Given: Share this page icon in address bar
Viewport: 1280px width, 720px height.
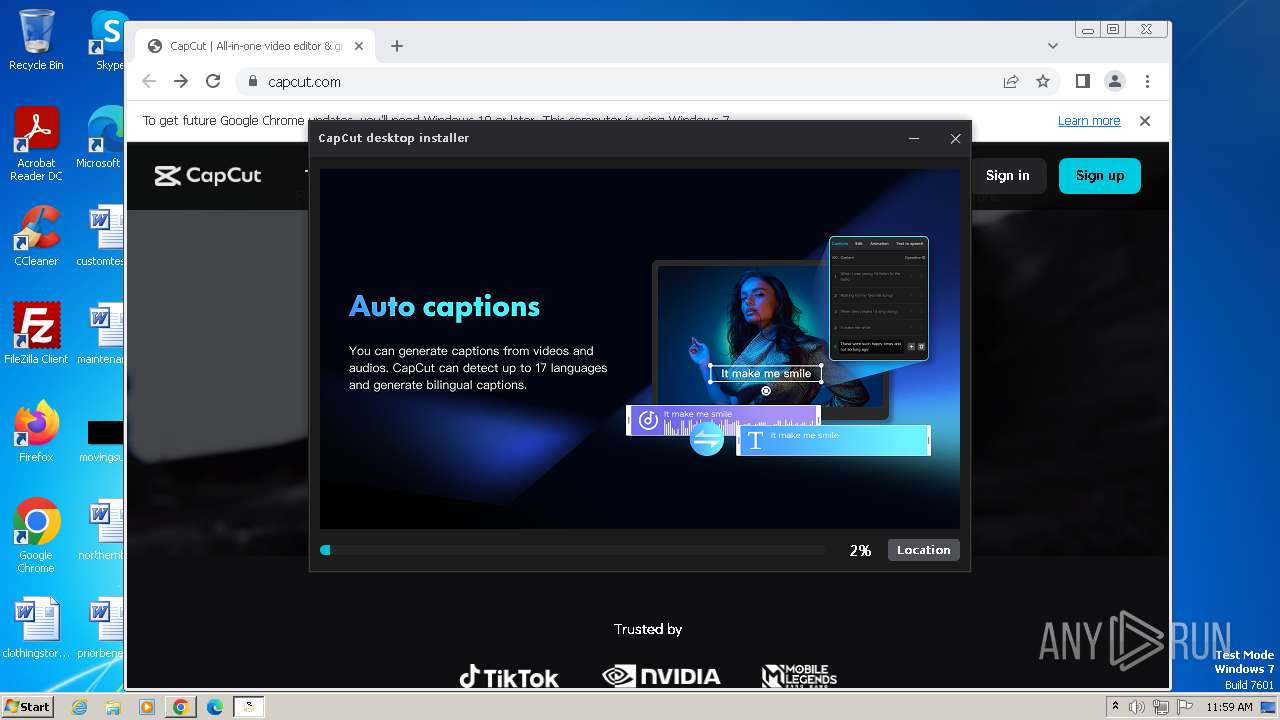Looking at the screenshot, I should point(1011,82).
